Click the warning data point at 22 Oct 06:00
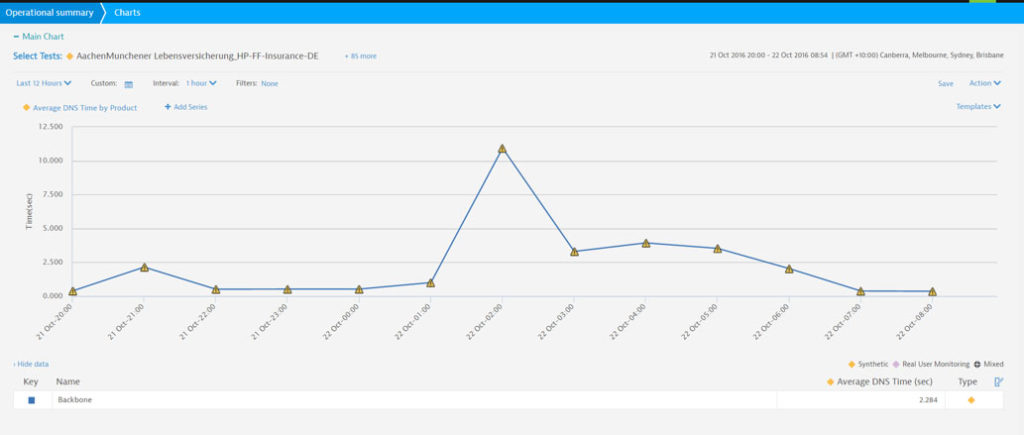The image size is (1024, 435). point(789,269)
